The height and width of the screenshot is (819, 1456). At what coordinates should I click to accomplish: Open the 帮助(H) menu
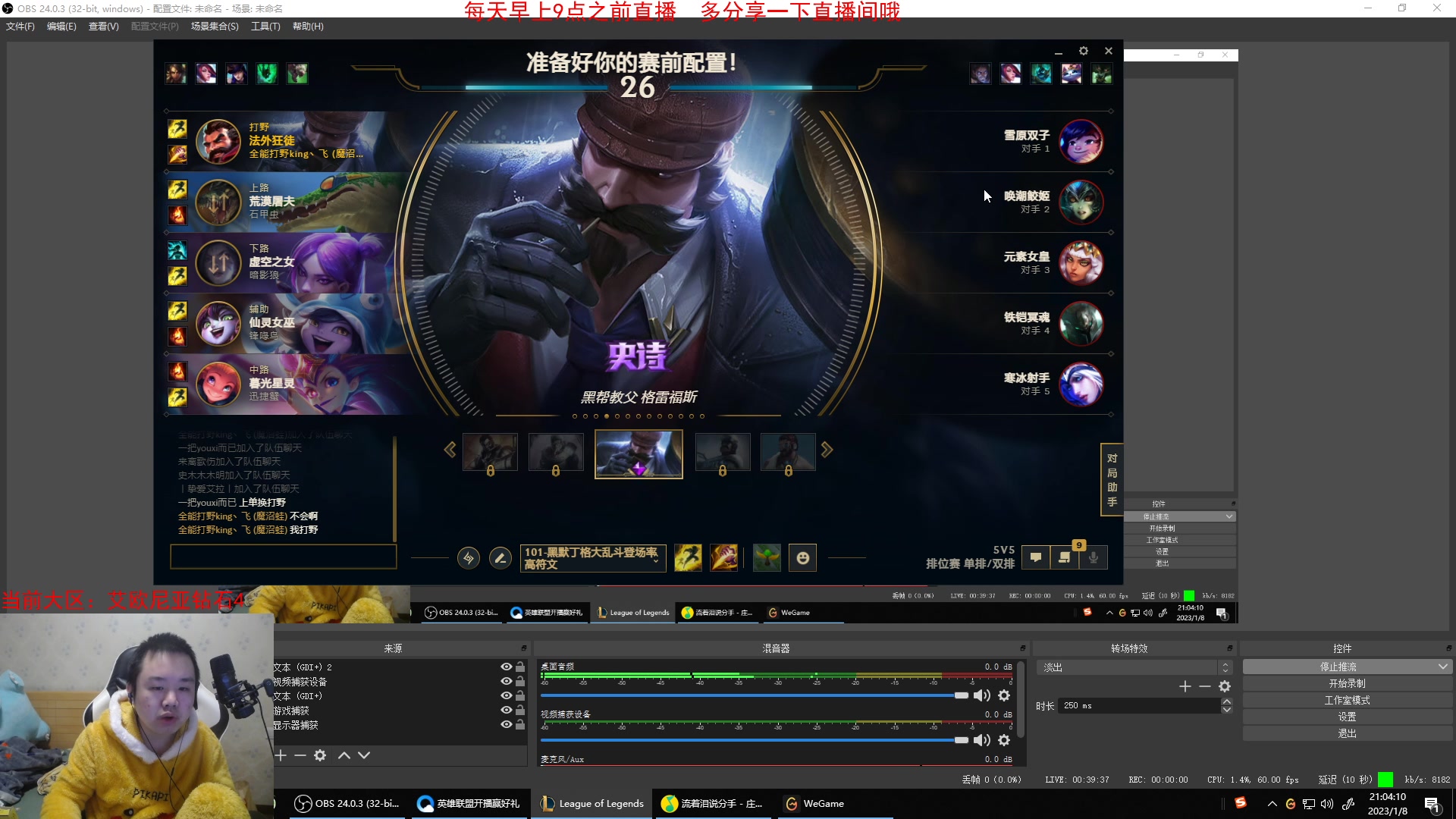[308, 27]
